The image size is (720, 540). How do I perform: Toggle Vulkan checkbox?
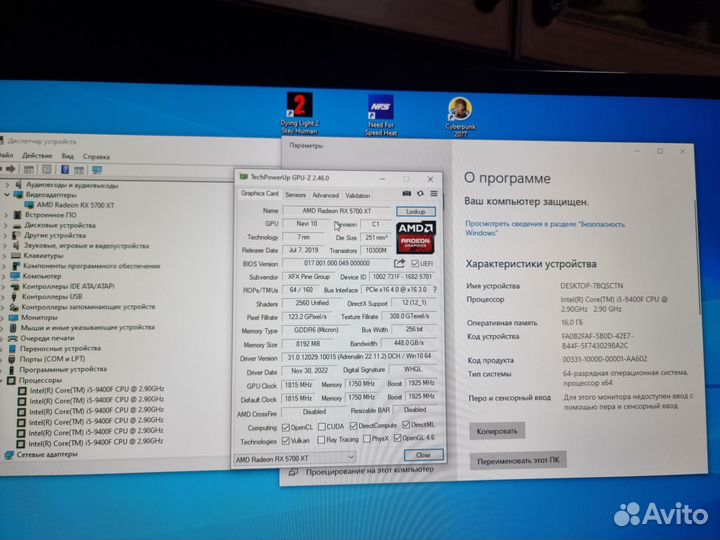[x=286, y=441]
